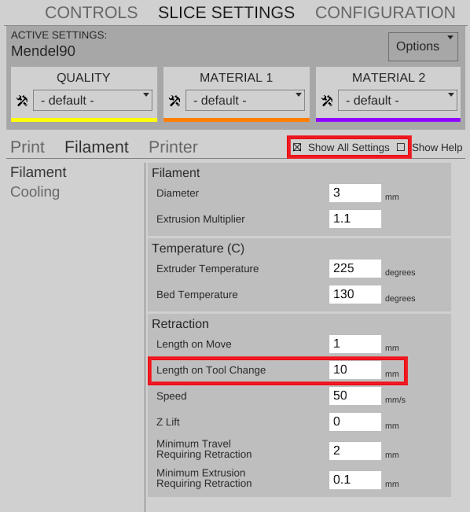Viewport: 470px width, 512px height.
Task: Enable the Show Help checkbox
Action: click(x=401, y=147)
